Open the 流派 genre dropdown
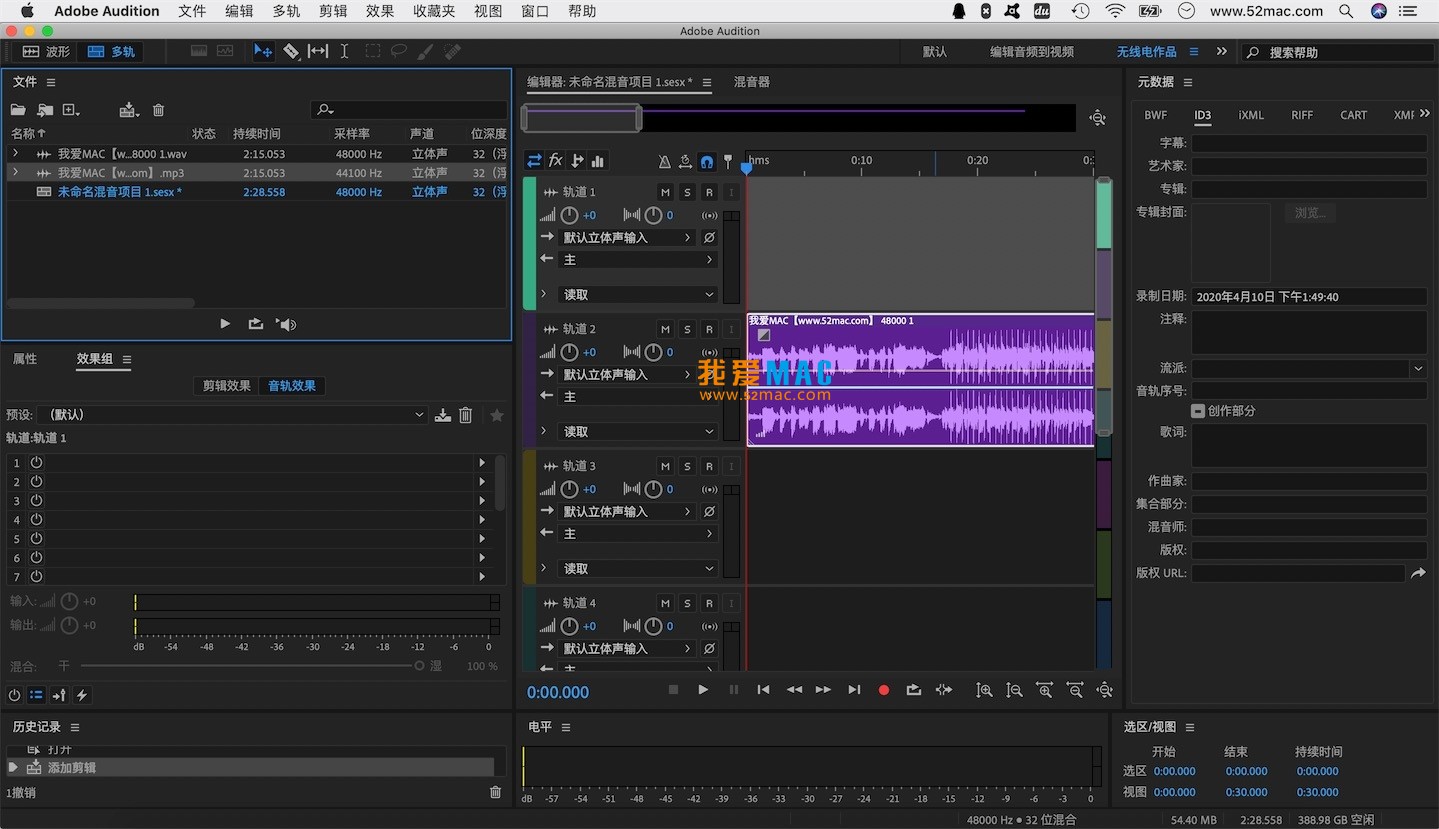This screenshot has height=829, width=1439. tap(1418, 369)
